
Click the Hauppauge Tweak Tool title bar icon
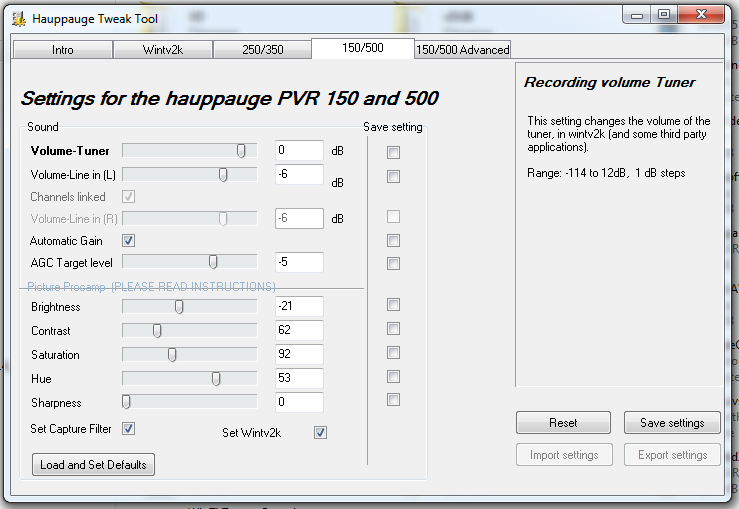(x=19, y=19)
